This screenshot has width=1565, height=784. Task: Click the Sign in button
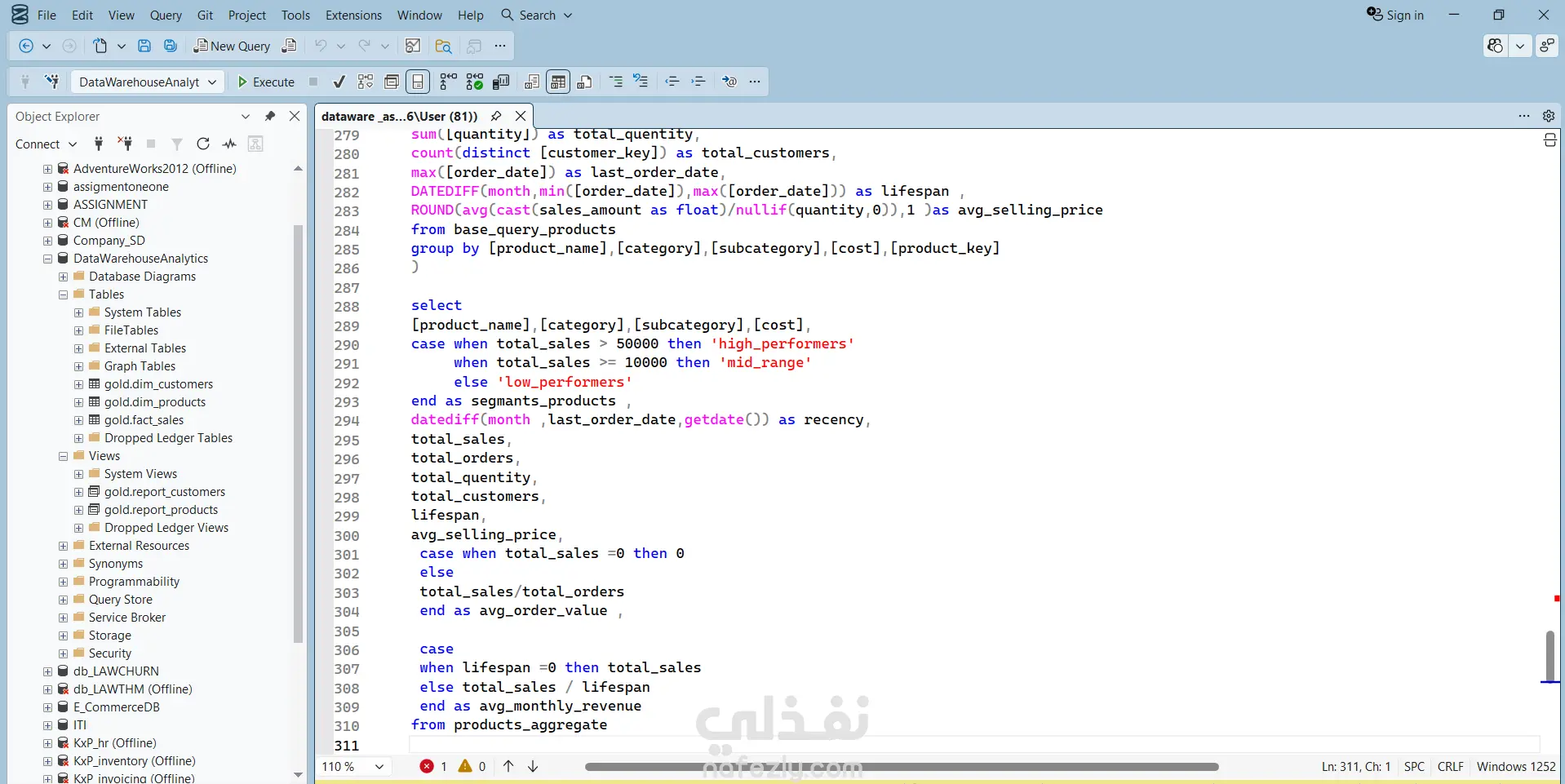point(1395,15)
